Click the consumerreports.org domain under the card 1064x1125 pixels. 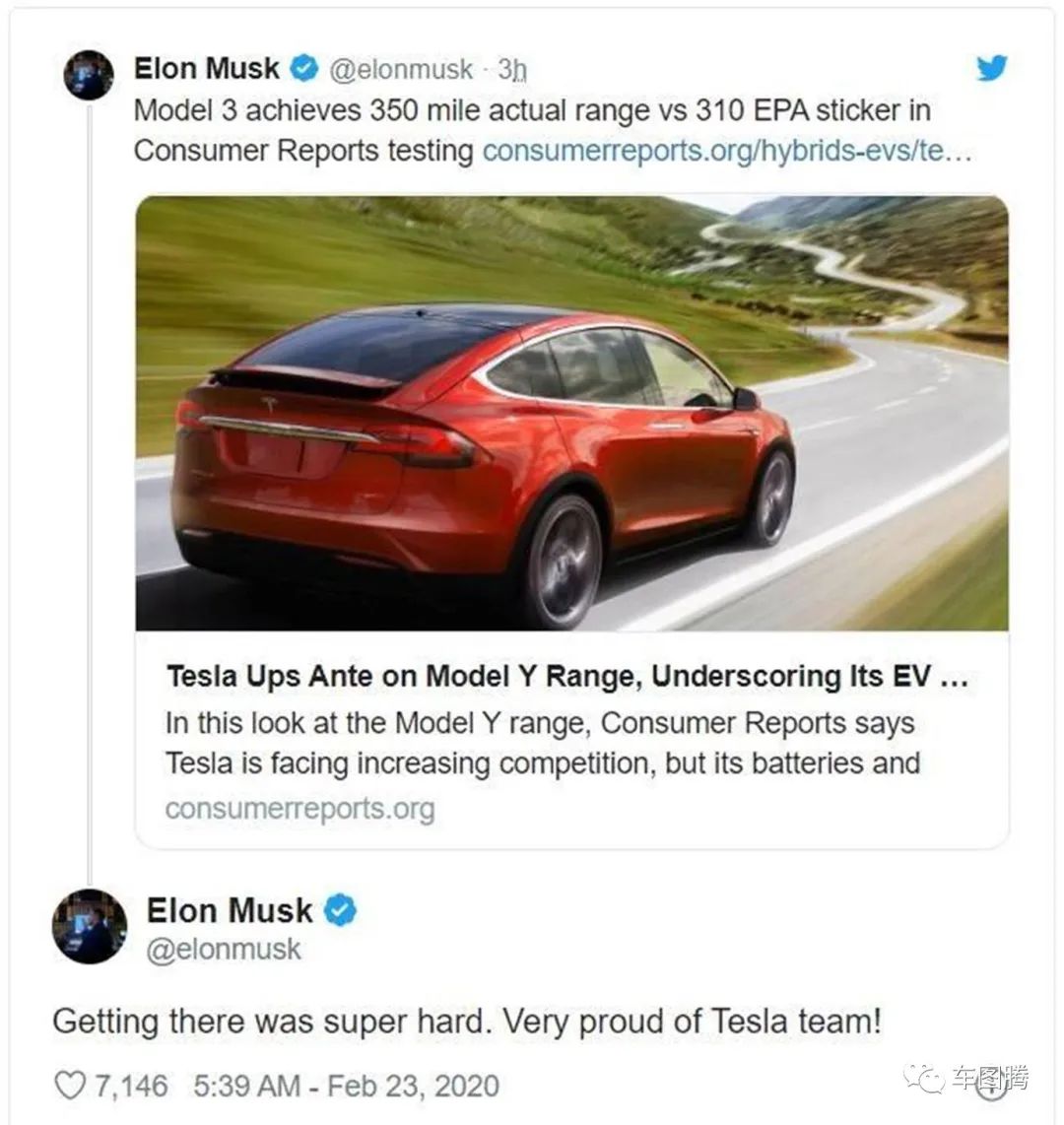(x=299, y=809)
